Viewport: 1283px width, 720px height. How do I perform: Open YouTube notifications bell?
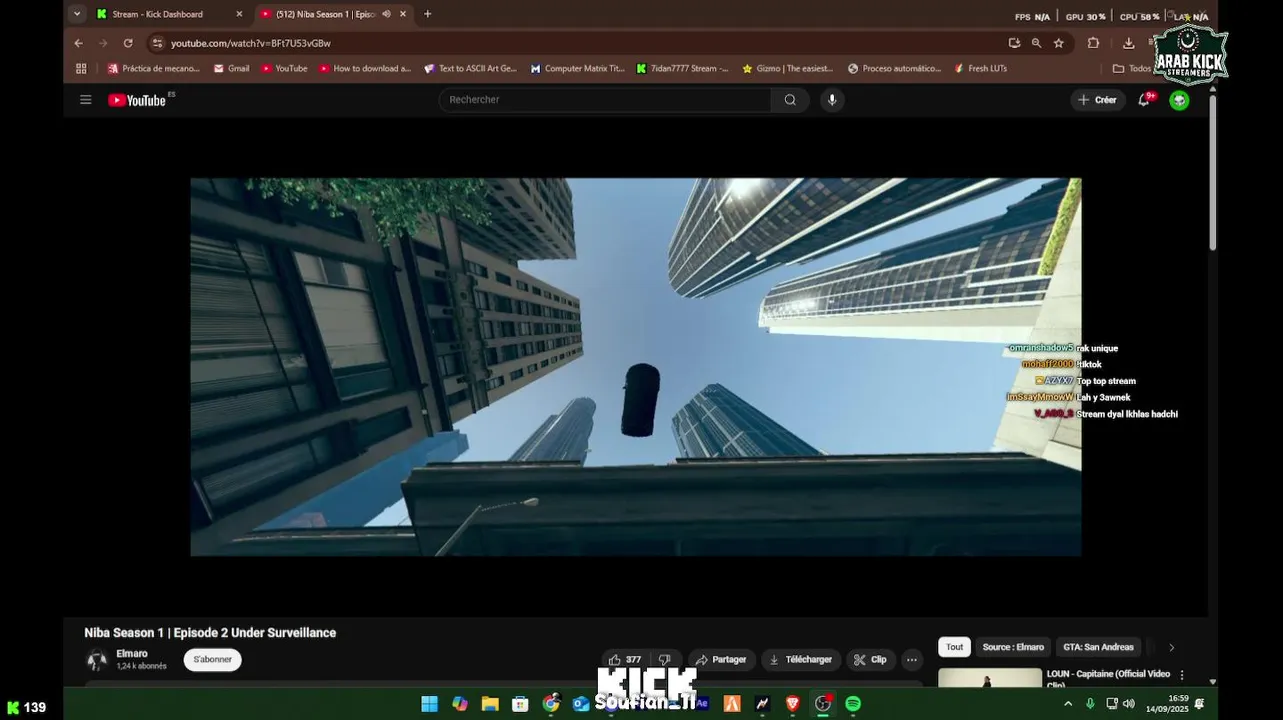[x=1144, y=100]
